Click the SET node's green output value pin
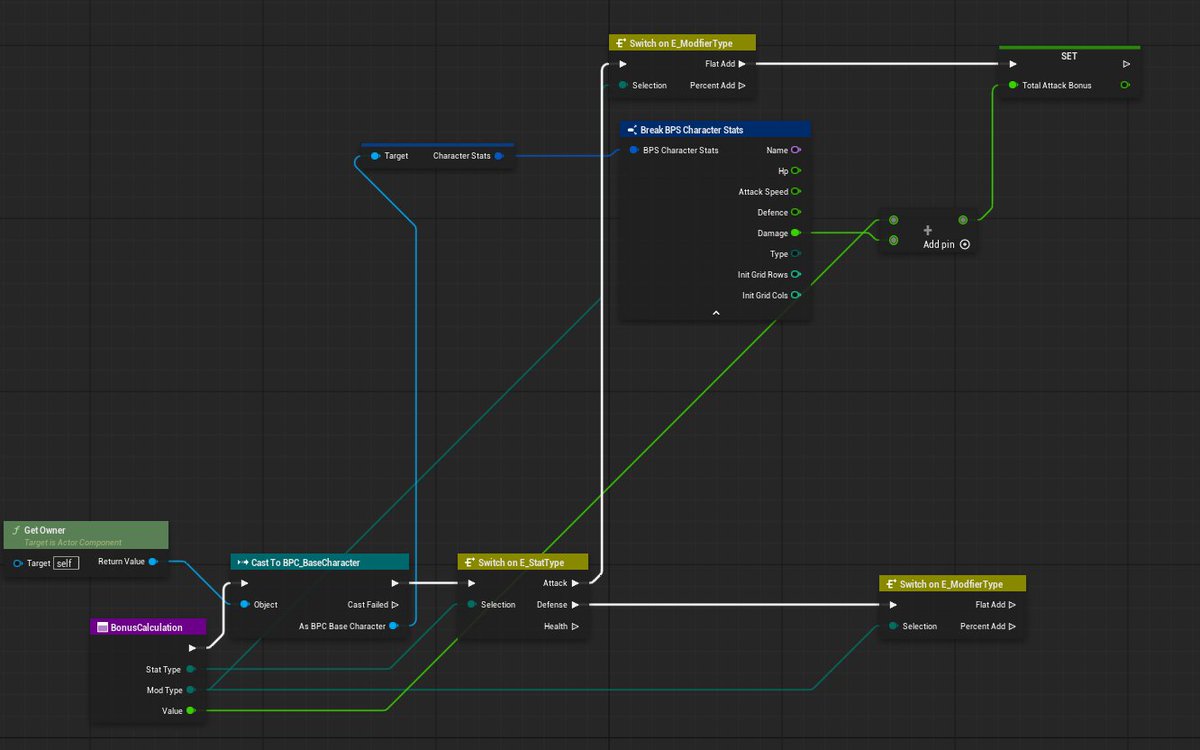Screen dimensions: 1200x750 (x=1126, y=85)
